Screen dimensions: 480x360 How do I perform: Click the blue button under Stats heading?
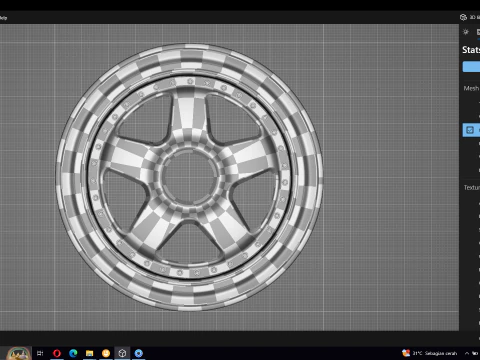pos(471,67)
